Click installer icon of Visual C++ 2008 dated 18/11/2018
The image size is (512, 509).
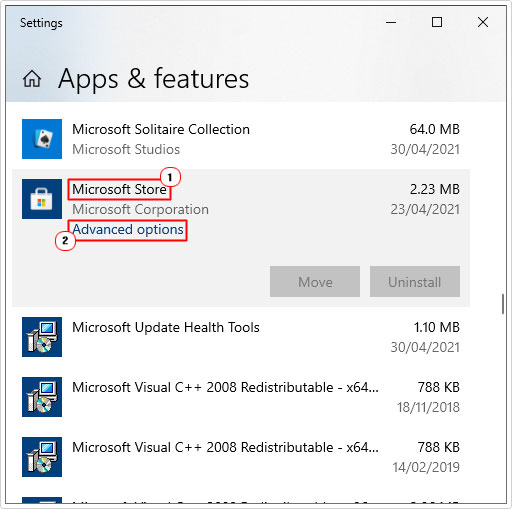coord(42,397)
